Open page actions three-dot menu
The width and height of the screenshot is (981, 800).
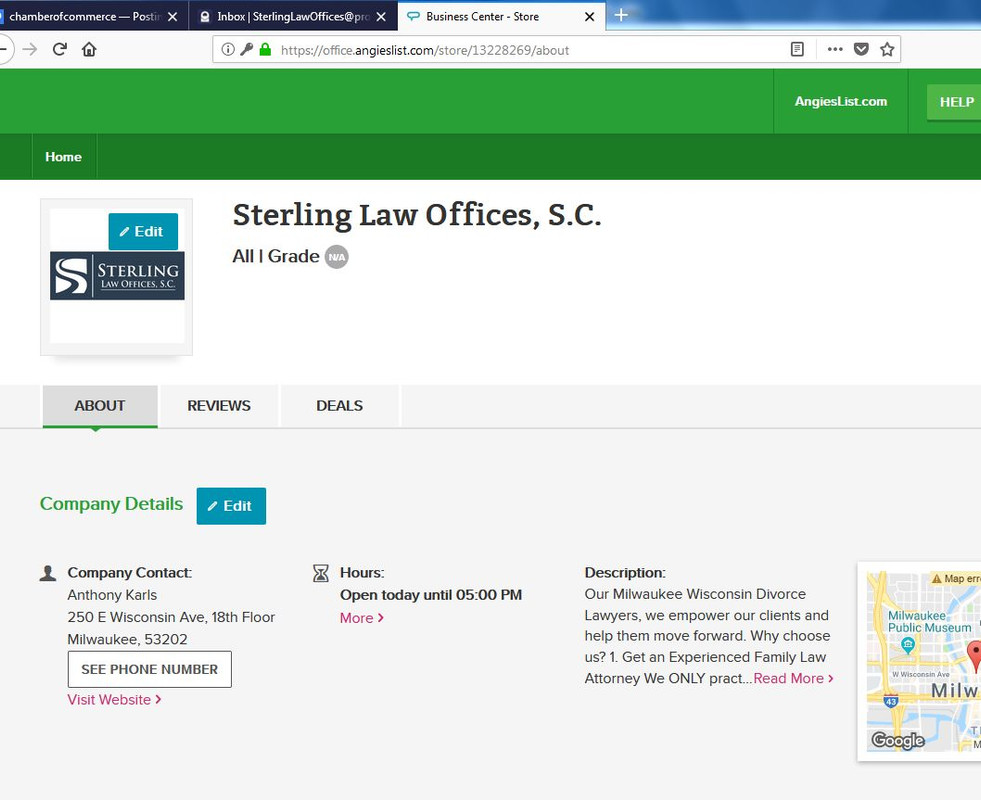[x=835, y=49]
